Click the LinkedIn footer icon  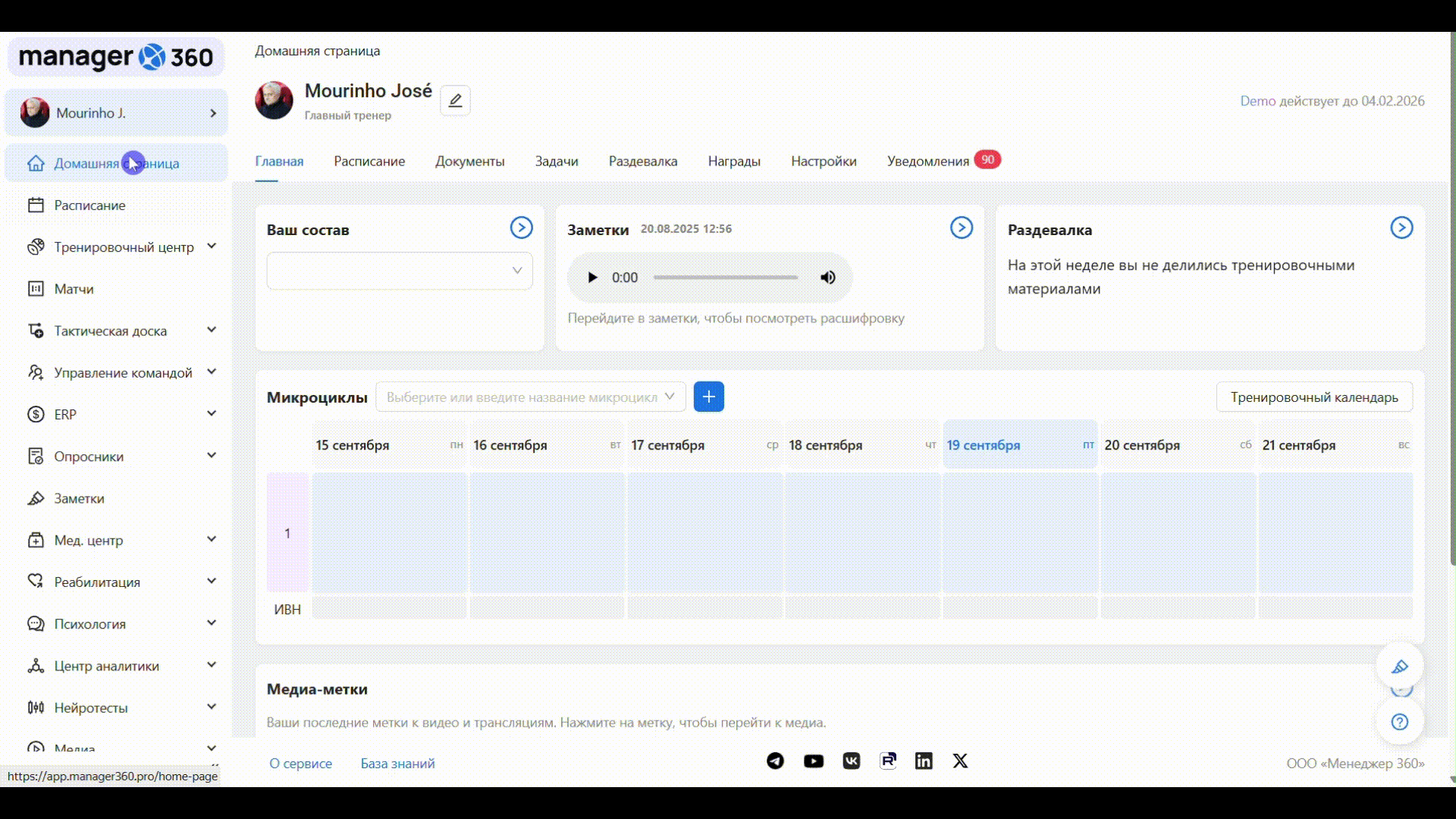coord(923,761)
